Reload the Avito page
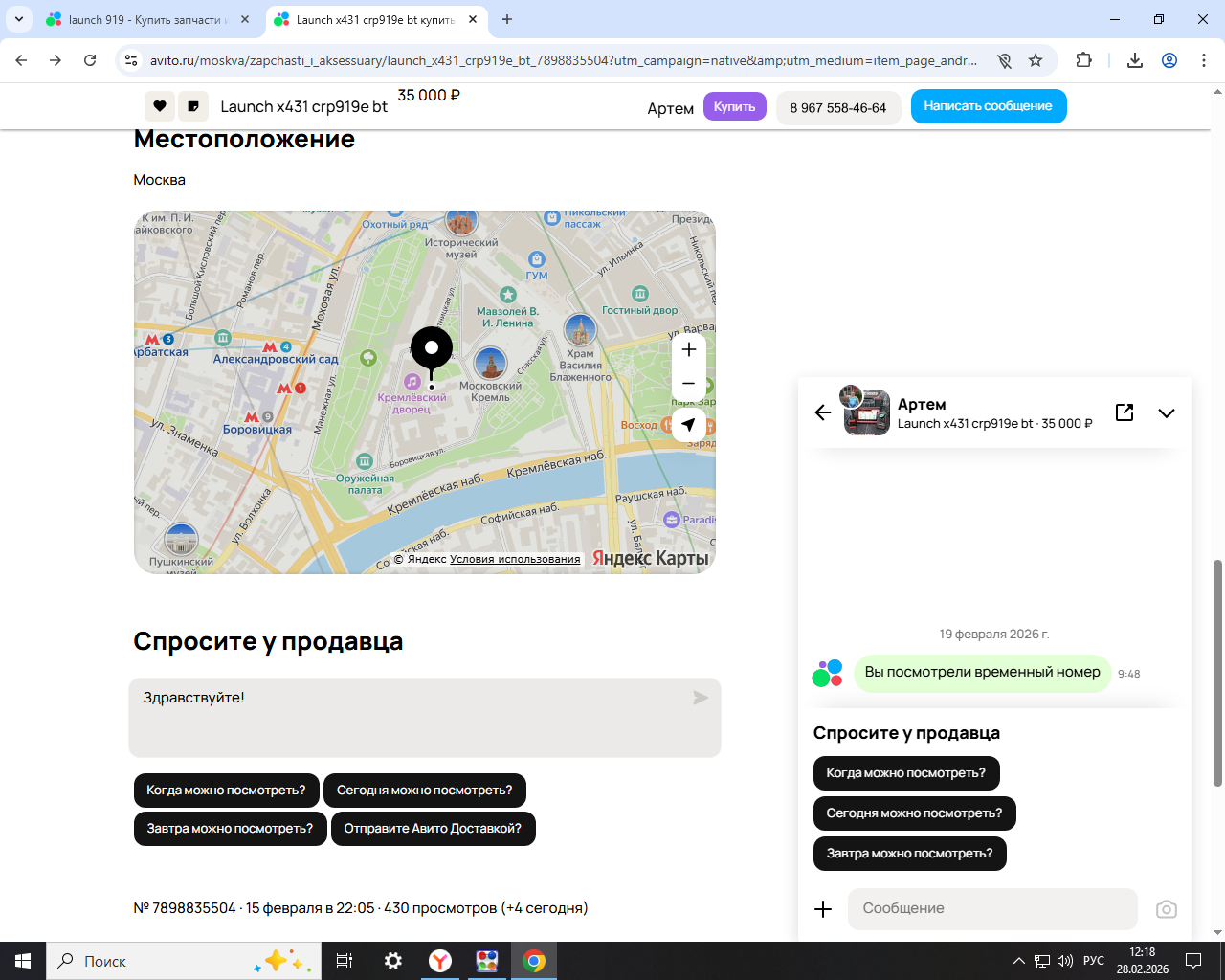The height and width of the screenshot is (980, 1225). tap(90, 60)
